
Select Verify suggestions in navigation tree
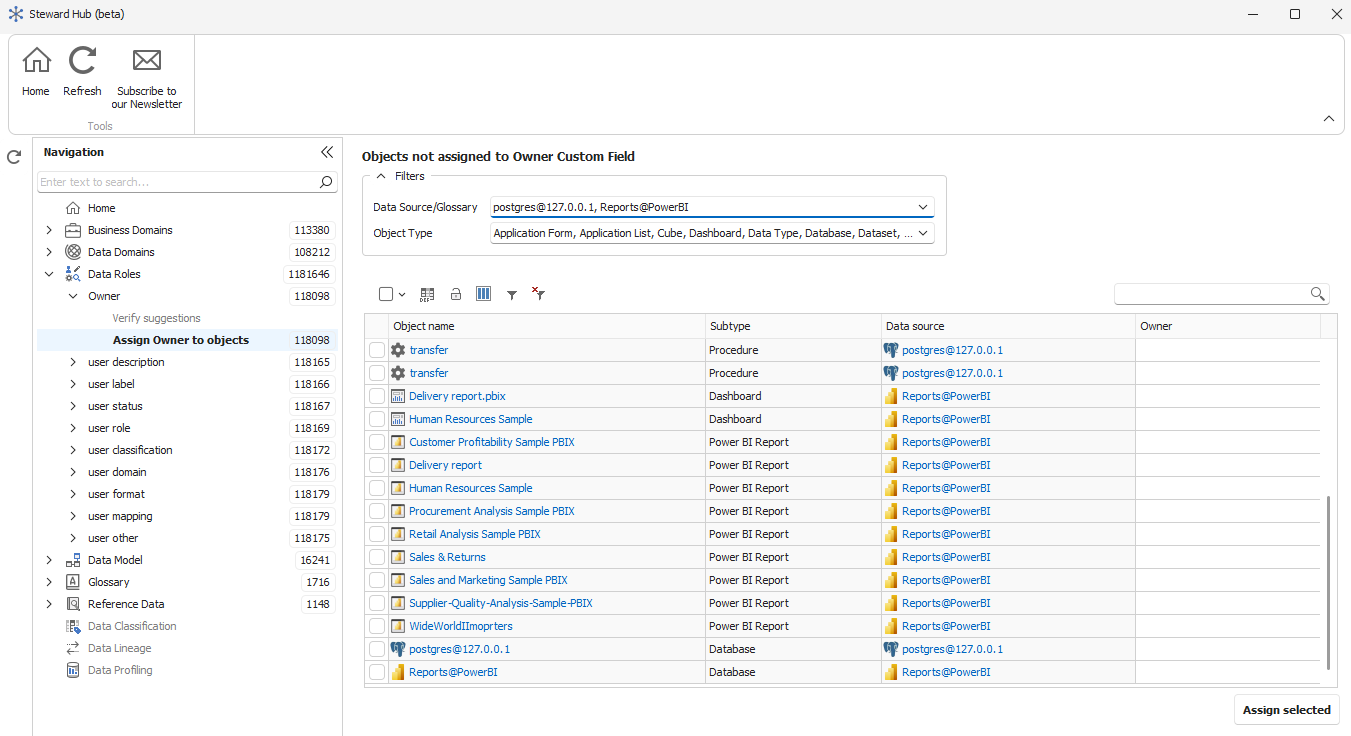pyautogui.click(x=156, y=318)
